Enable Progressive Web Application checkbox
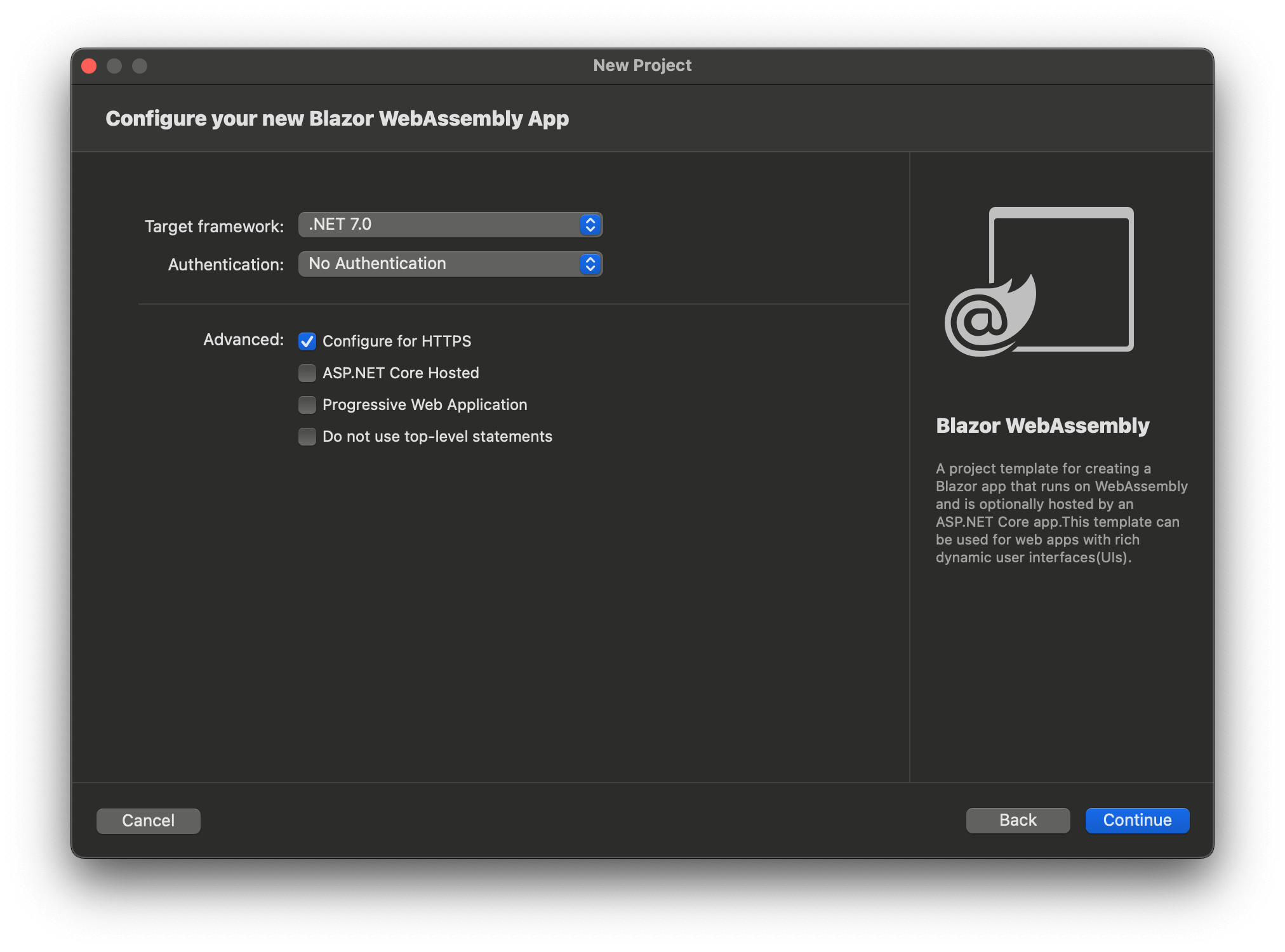The height and width of the screenshot is (952, 1285). 307,405
